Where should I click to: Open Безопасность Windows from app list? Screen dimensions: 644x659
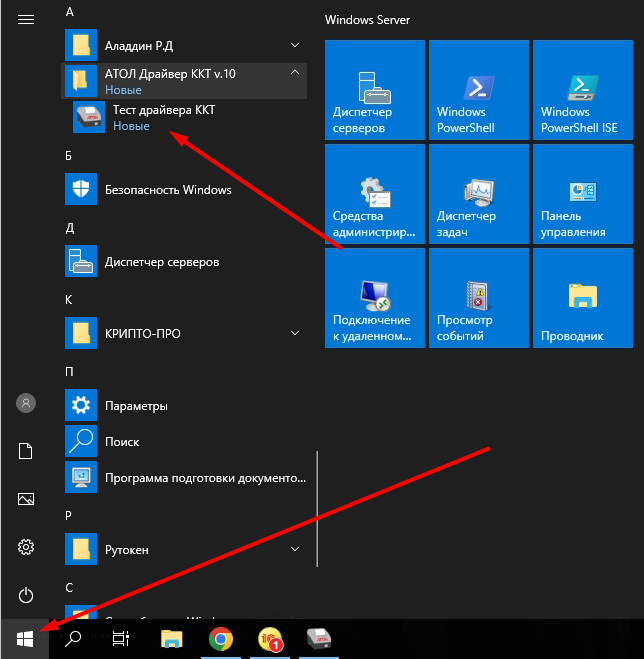pos(167,190)
